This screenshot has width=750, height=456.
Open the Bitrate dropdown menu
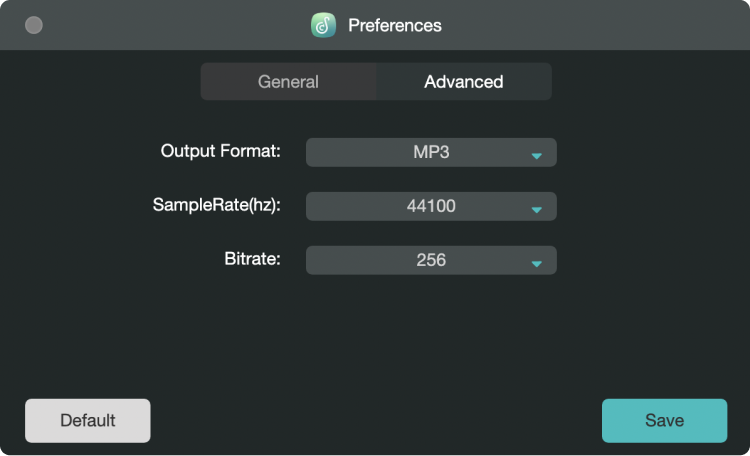431,260
